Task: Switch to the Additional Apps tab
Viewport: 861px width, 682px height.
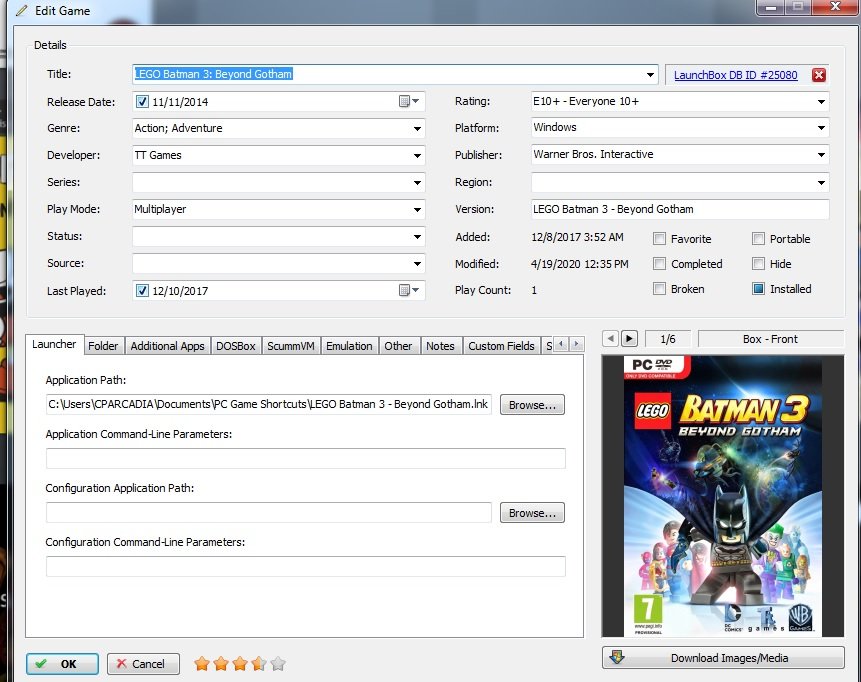Action: (167, 346)
